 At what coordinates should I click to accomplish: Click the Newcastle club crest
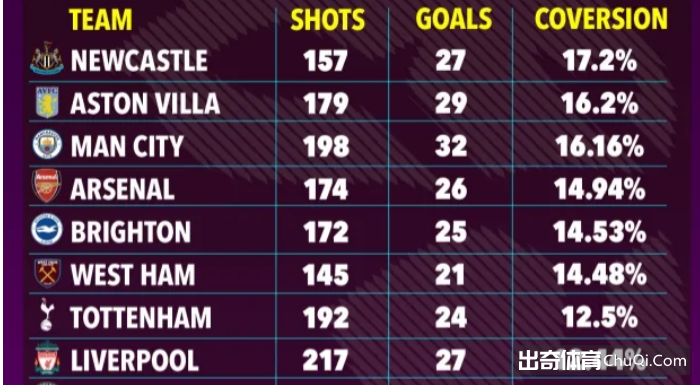click(46, 59)
